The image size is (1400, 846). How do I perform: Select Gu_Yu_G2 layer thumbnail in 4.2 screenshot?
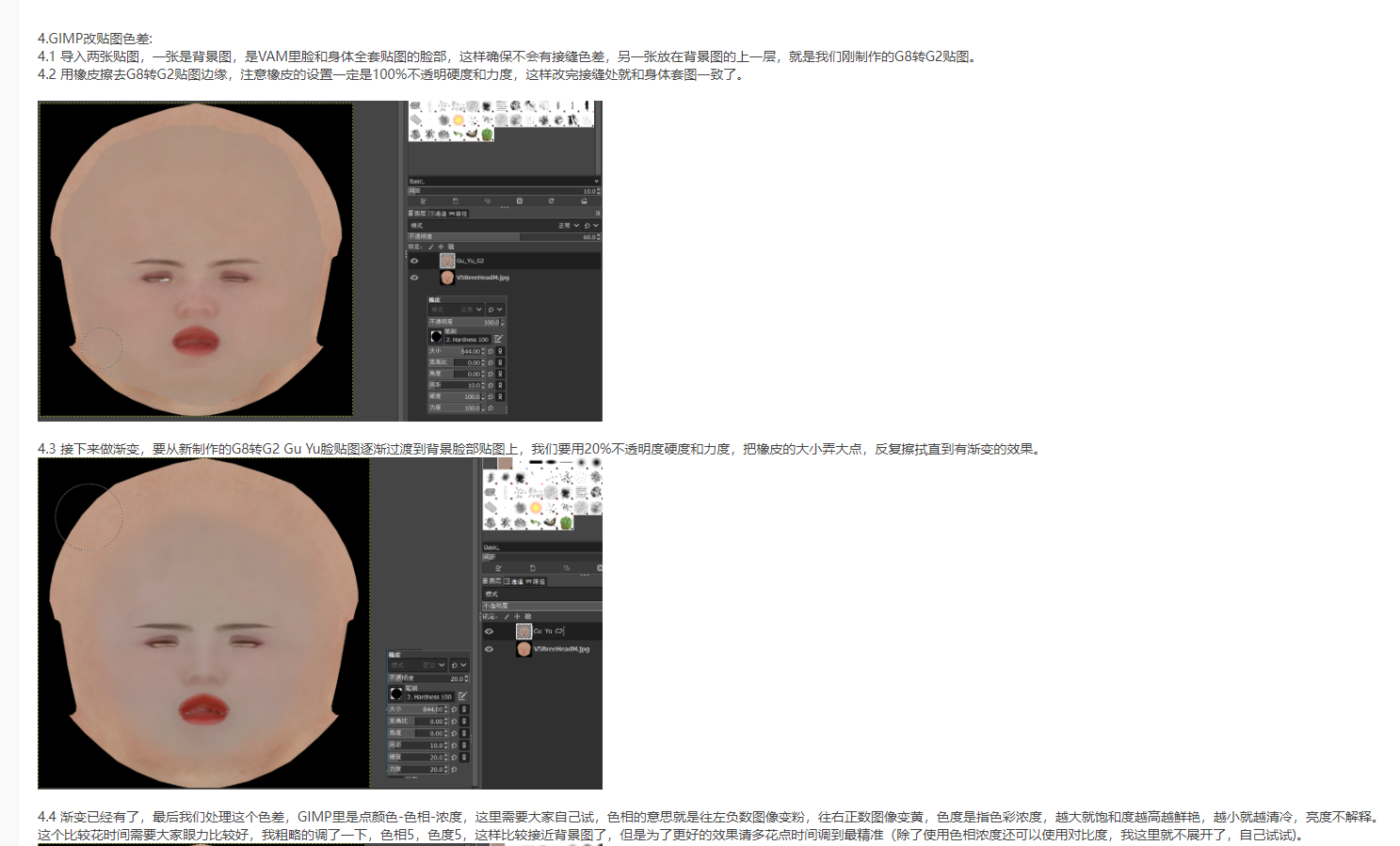[447, 261]
